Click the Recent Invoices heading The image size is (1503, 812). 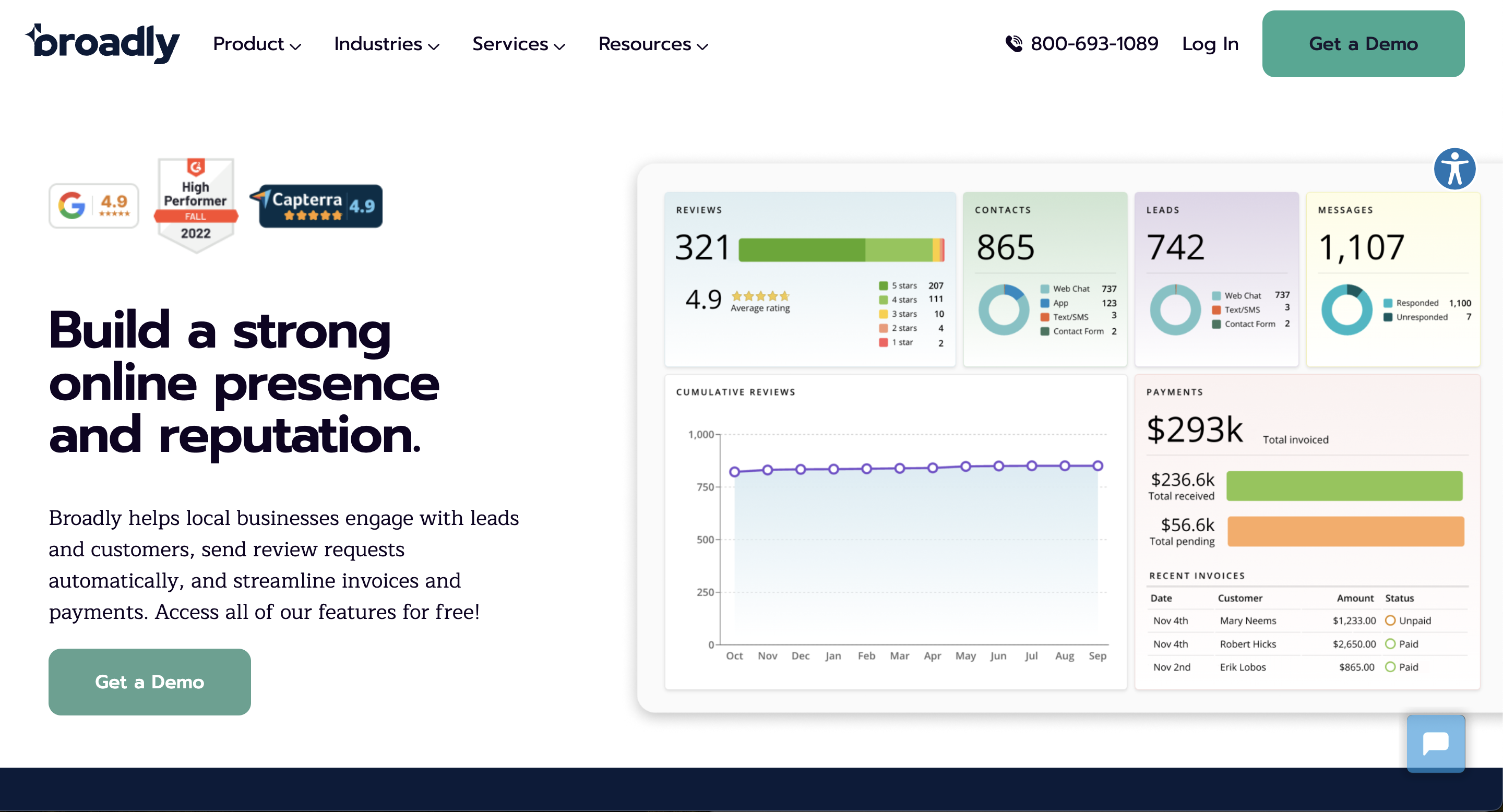point(1197,576)
